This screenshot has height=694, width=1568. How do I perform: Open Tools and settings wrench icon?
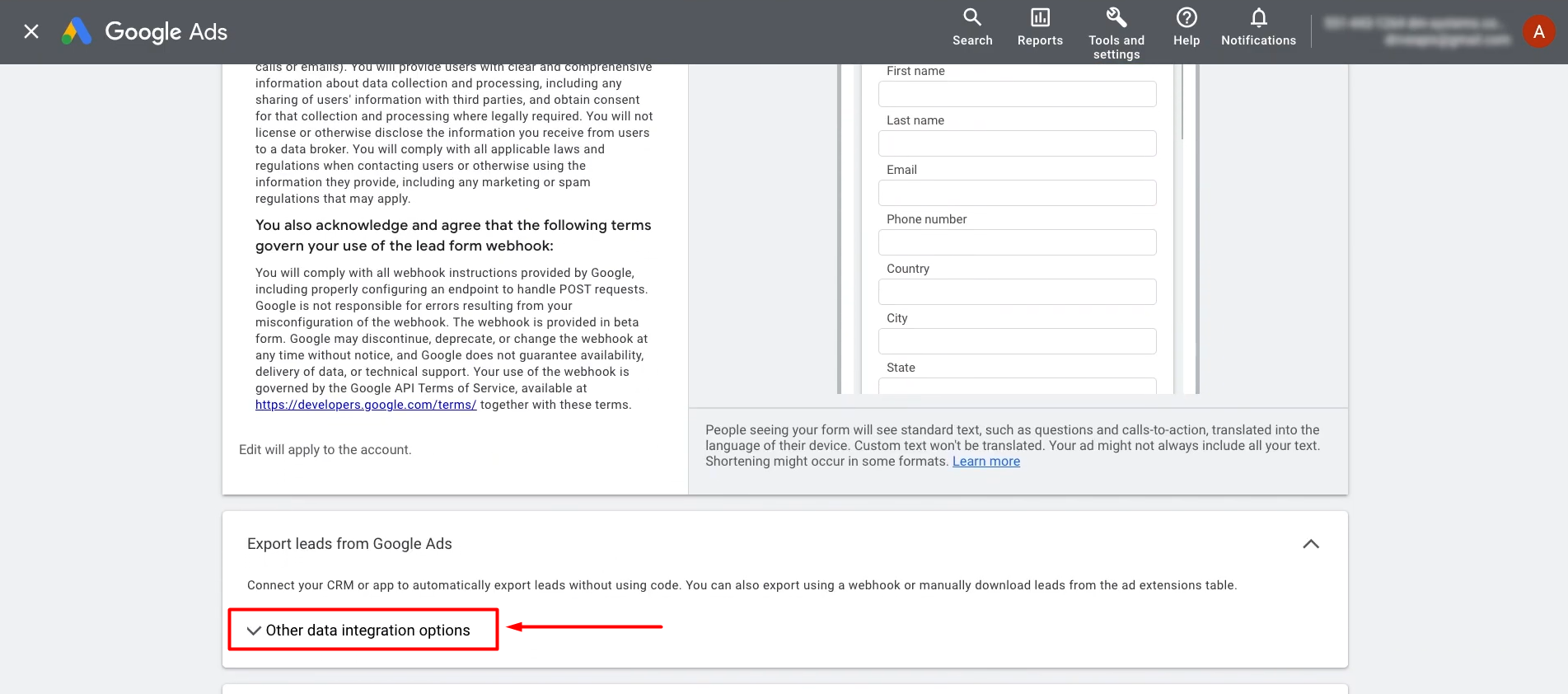point(1116,18)
